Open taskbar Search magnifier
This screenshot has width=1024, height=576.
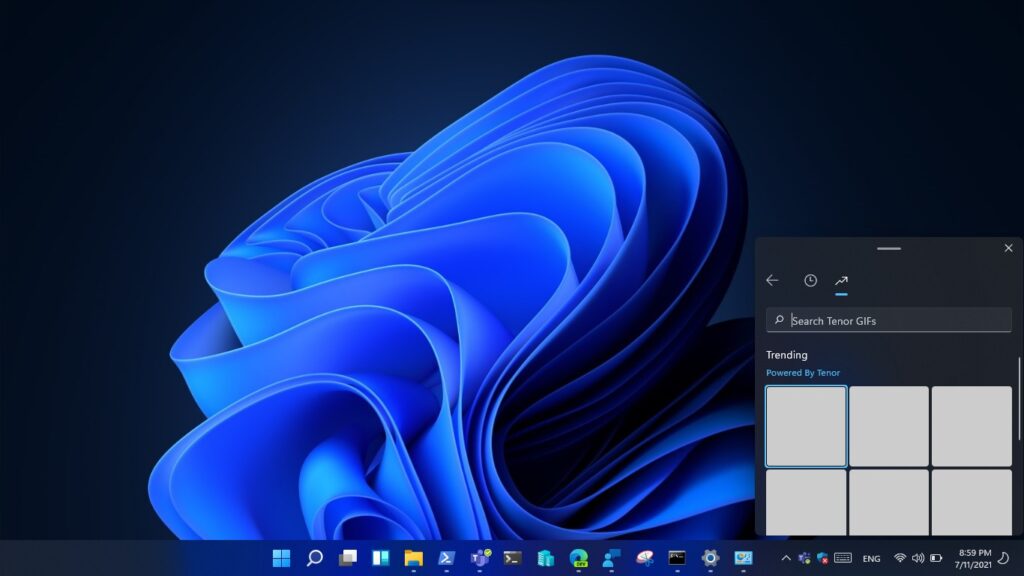pyautogui.click(x=315, y=558)
